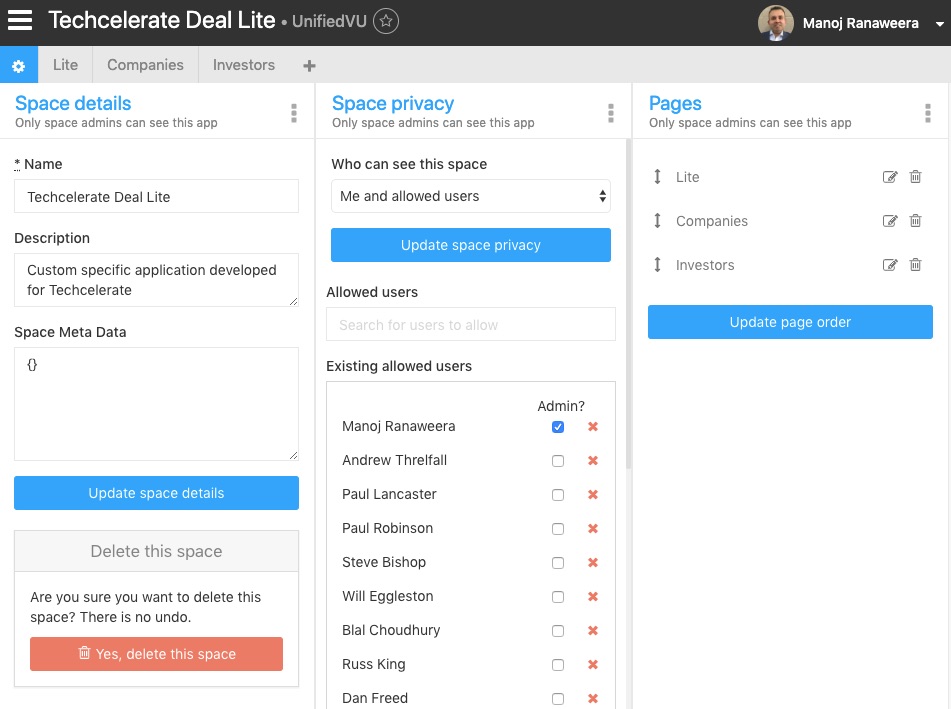Switch to the Investors tab
Image resolution: width=951 pixels, height=709 pixels.
pyautogui.click(x=243, y=65)
